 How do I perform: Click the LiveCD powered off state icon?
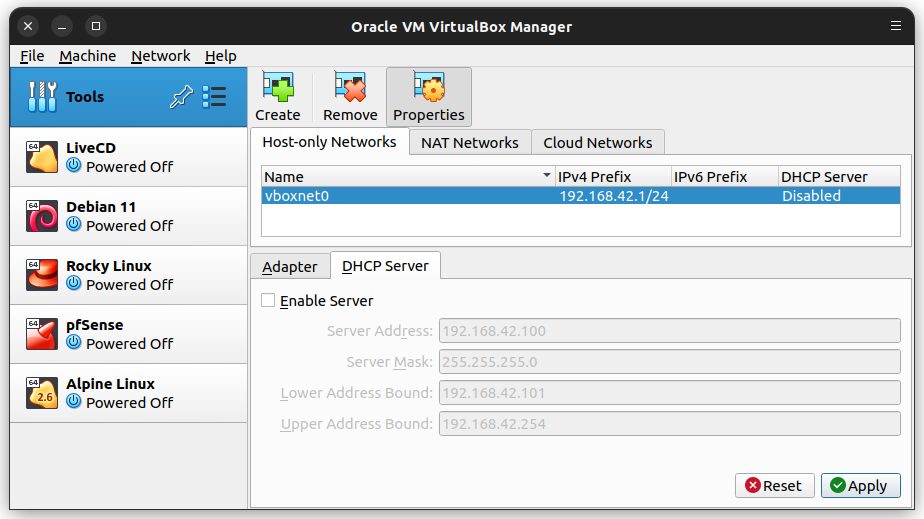(x=74, y=166)
